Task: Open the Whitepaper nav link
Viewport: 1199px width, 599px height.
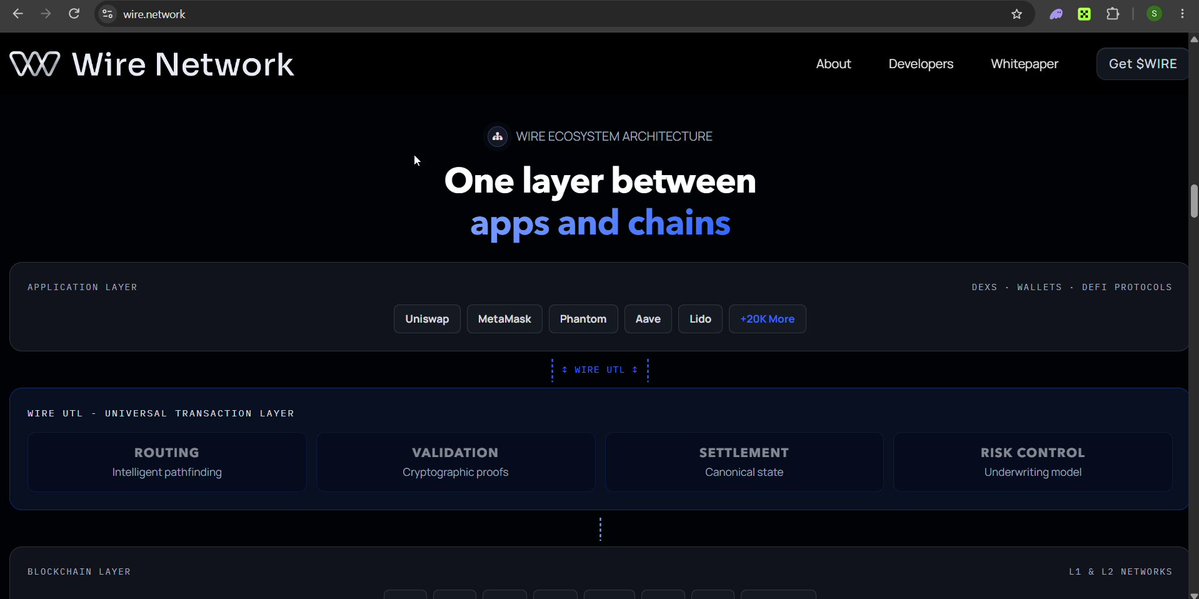Action: [x=1025, y=64]
